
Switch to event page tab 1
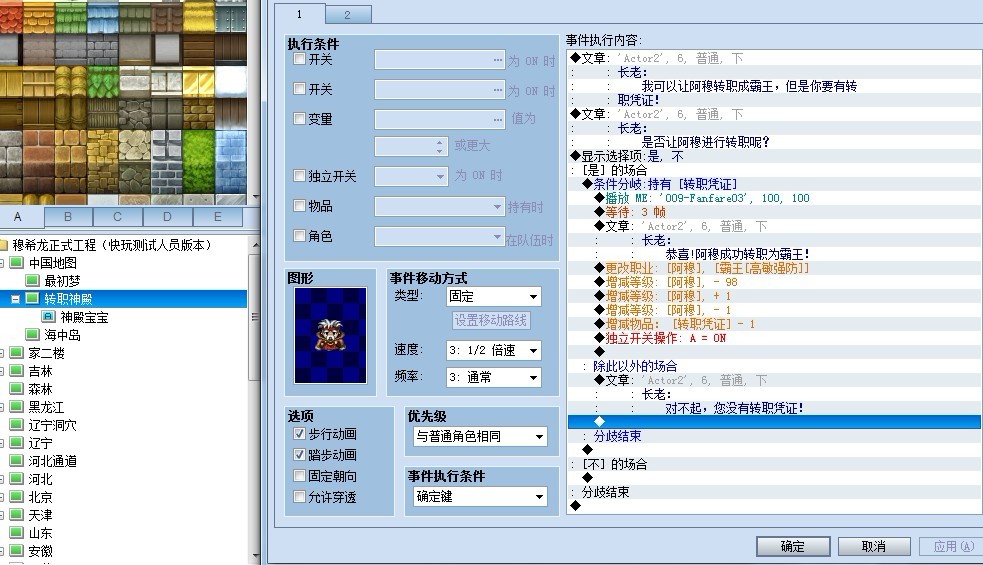point(300,14)
